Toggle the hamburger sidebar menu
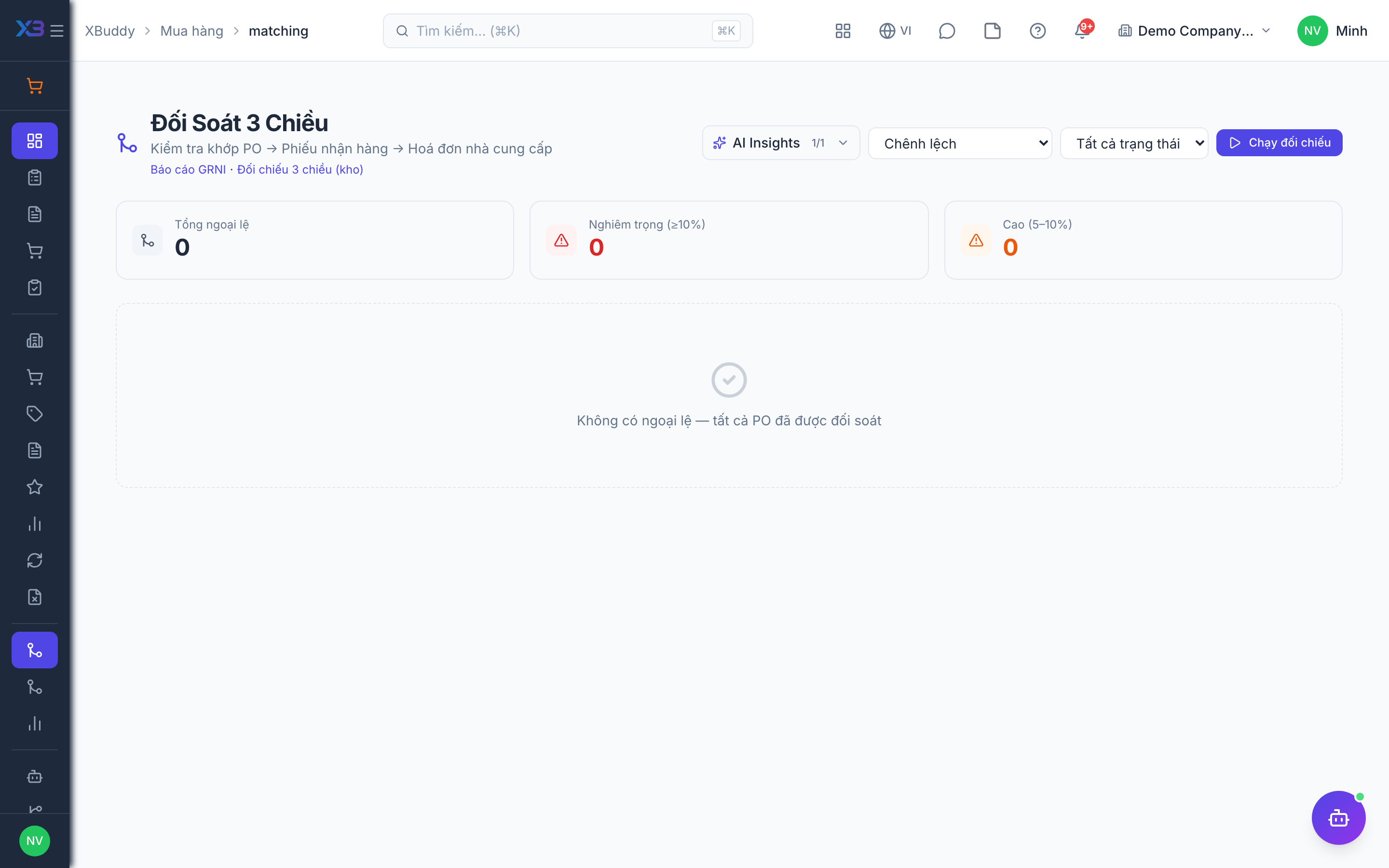The height and width of the screenshot is (868, 1389). click(x=56, y=31)
